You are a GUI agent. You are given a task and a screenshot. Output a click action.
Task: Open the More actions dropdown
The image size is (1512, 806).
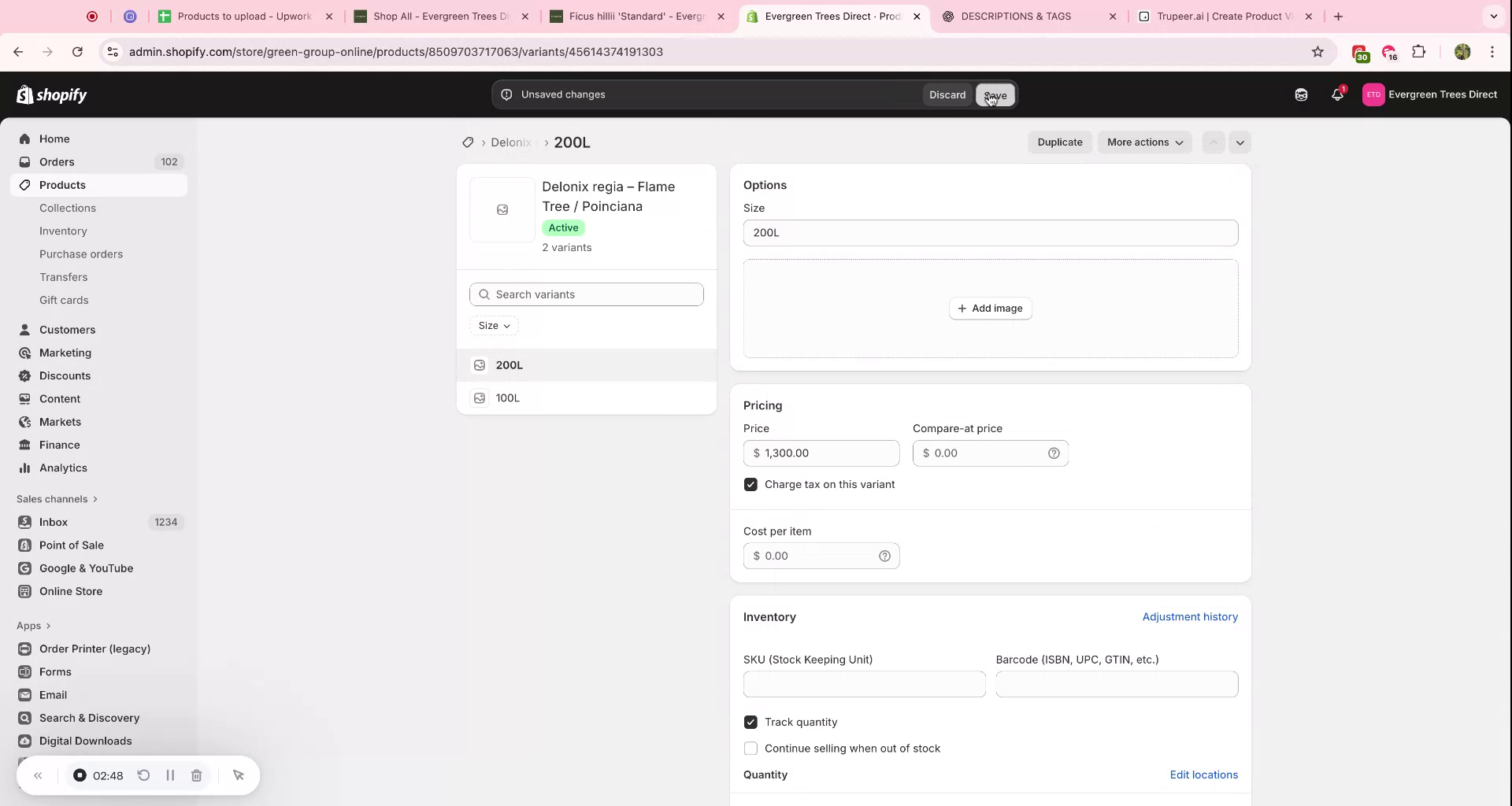tap(1143, 142)
